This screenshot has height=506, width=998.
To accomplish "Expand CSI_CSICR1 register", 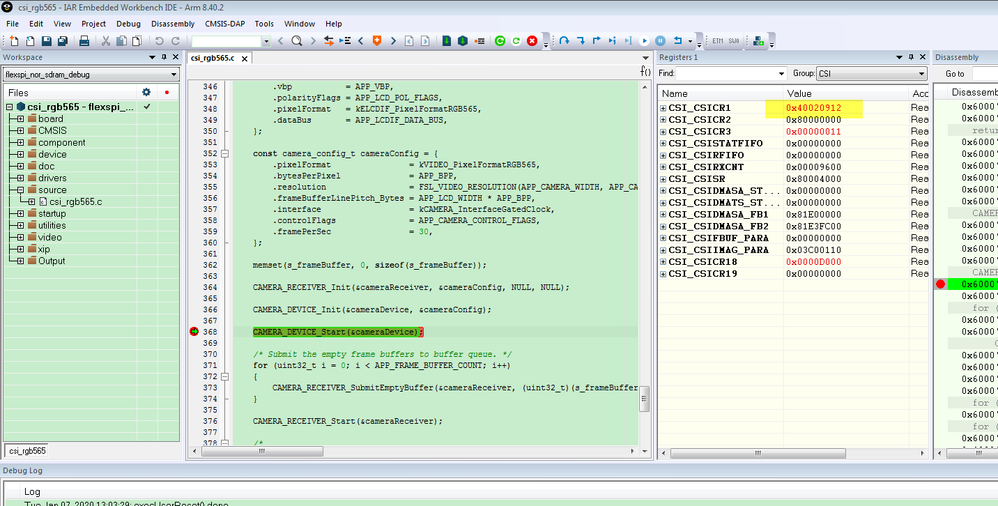I will [663, 108].
